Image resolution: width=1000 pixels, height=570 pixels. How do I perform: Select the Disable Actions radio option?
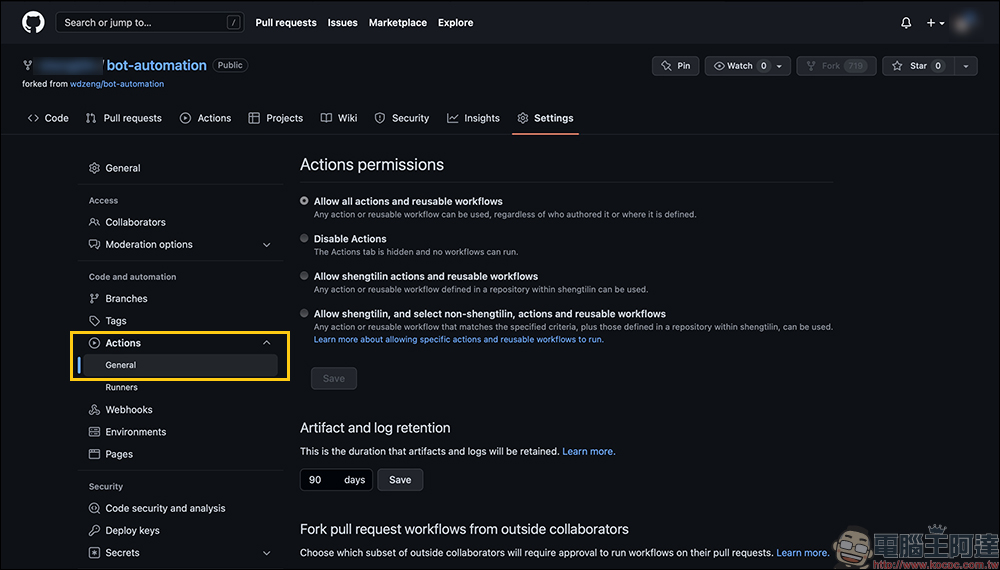[x=305, y=239]
